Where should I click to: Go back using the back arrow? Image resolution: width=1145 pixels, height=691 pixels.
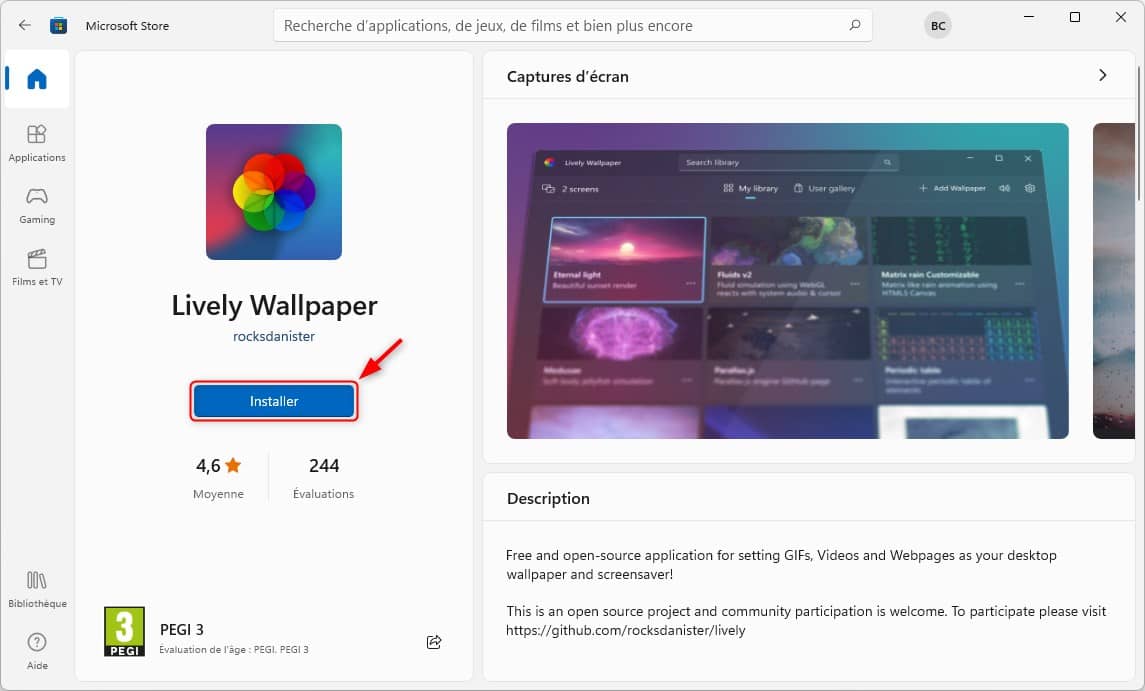pos(24,26)
